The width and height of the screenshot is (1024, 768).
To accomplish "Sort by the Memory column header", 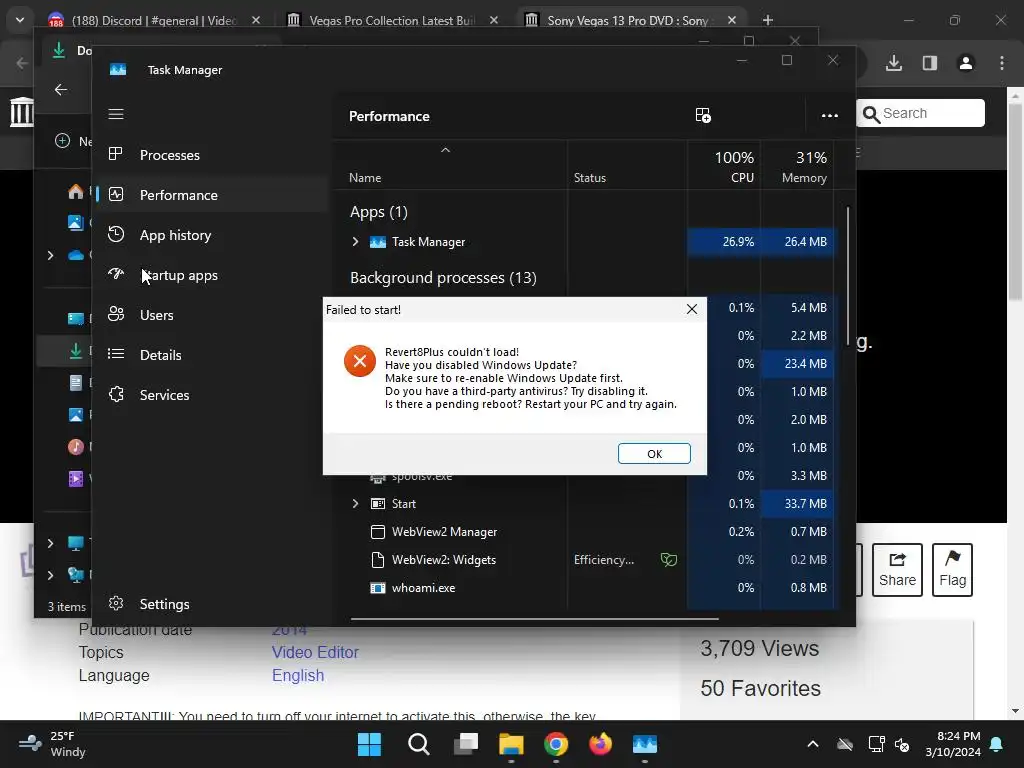I will (797, 167).
